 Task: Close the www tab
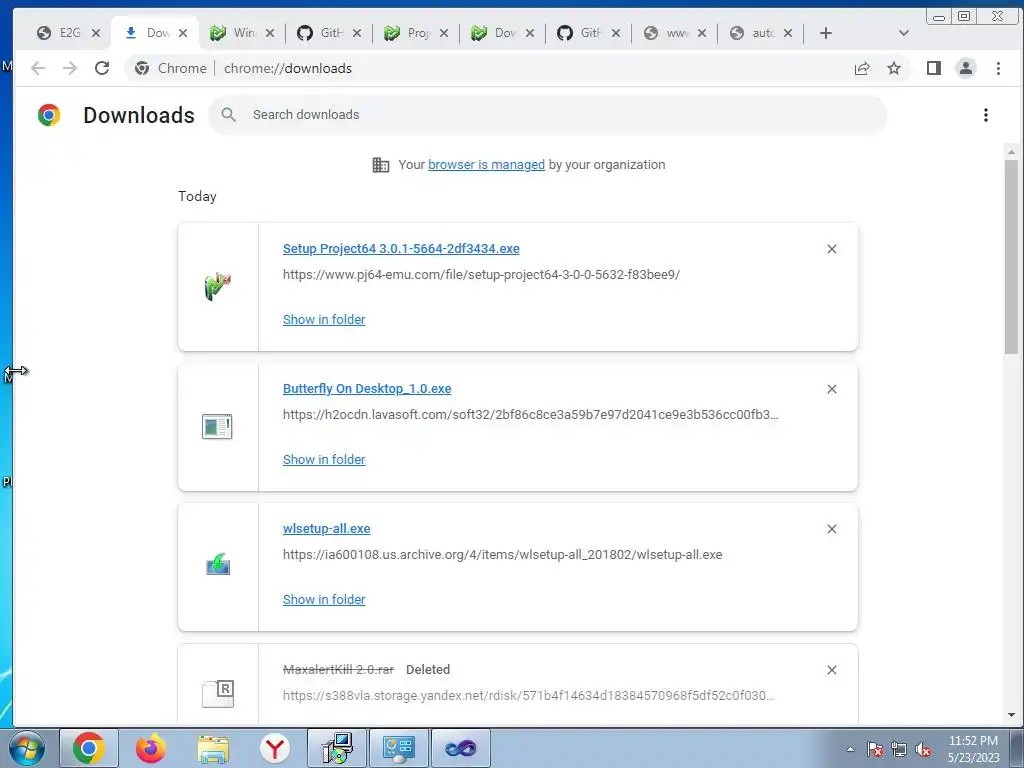coord(702,33)
